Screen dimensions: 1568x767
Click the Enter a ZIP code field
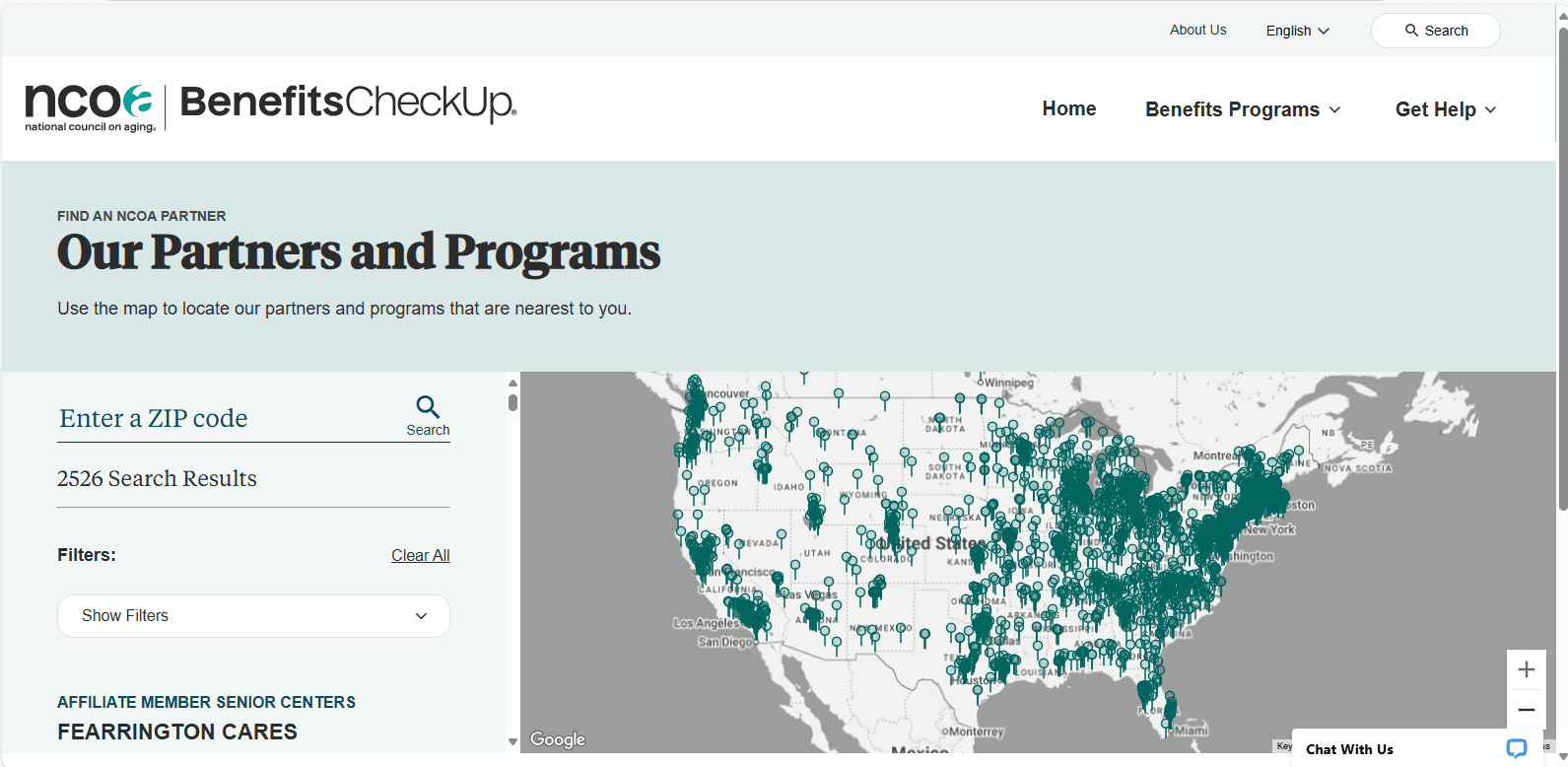click(227, 418)
